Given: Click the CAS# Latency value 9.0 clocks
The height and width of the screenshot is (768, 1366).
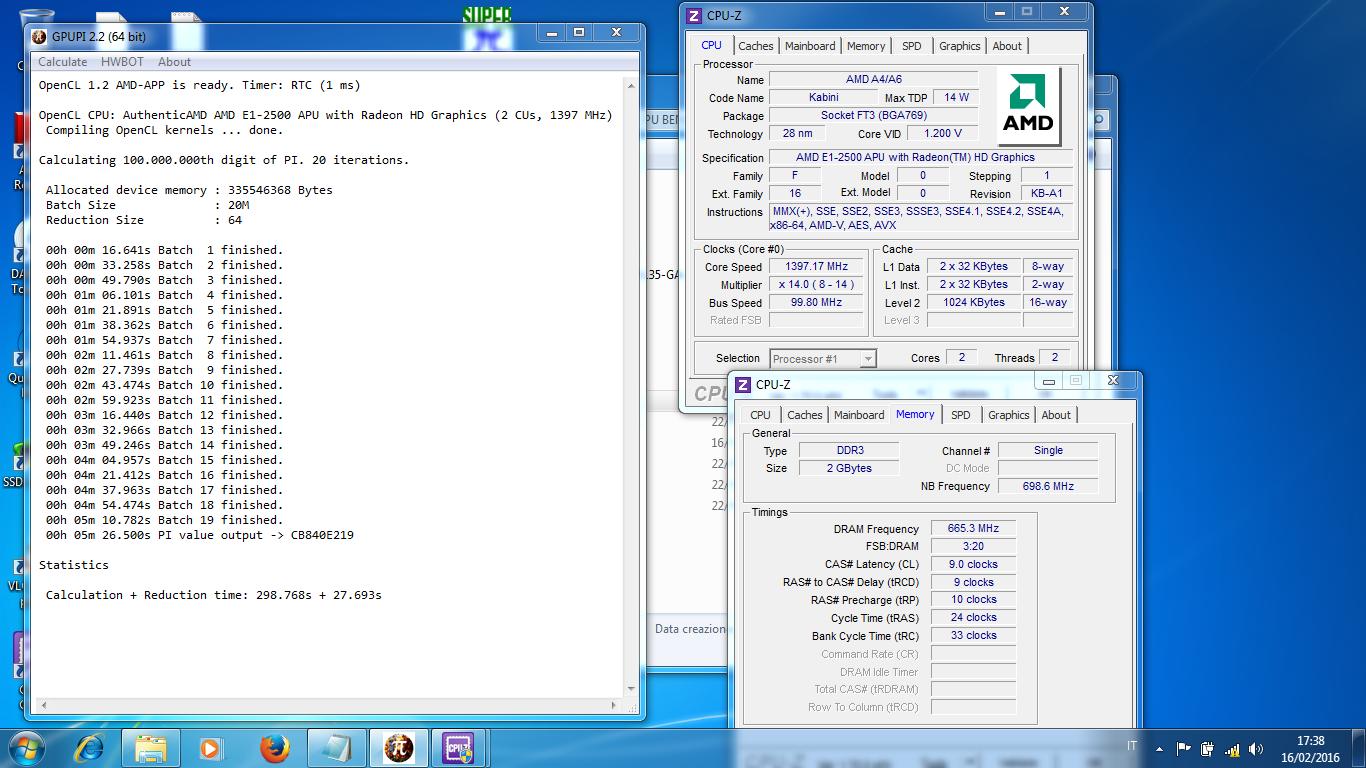Looking at the screenshot, I should 973,565.
